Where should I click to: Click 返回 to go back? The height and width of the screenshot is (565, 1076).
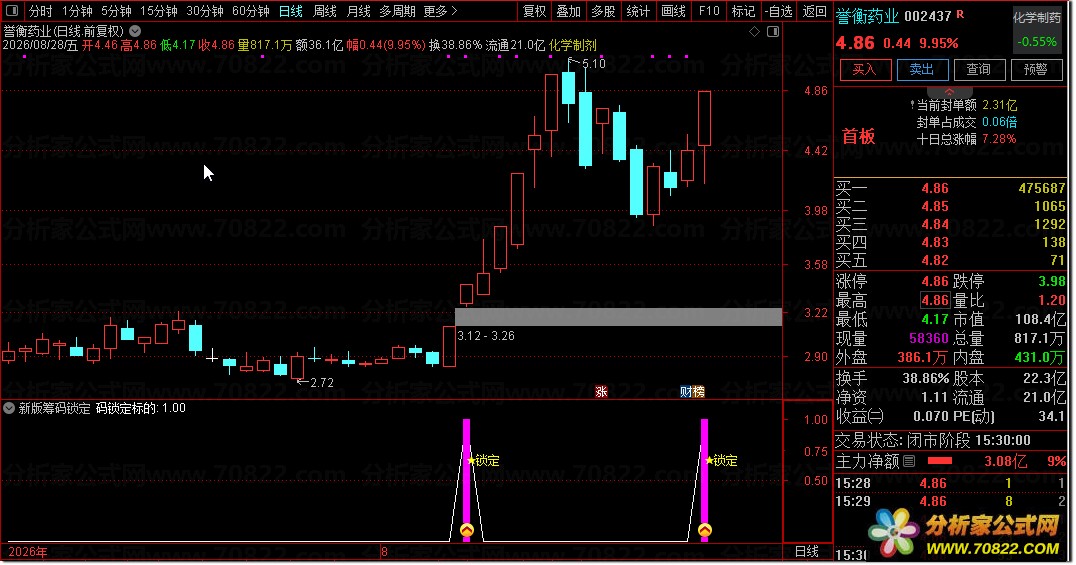tap(815, 11)
